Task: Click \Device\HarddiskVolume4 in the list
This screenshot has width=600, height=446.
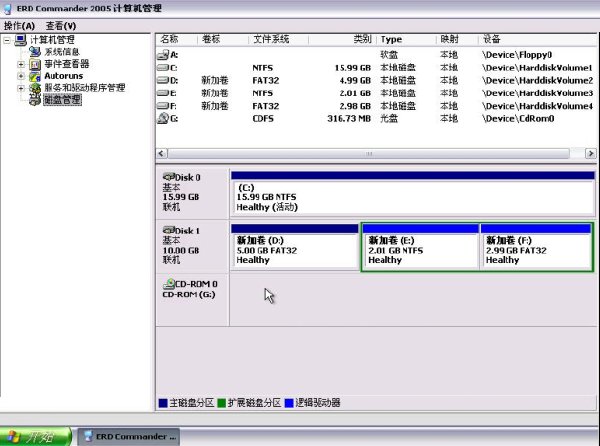Action: click(x=537, y=106)
